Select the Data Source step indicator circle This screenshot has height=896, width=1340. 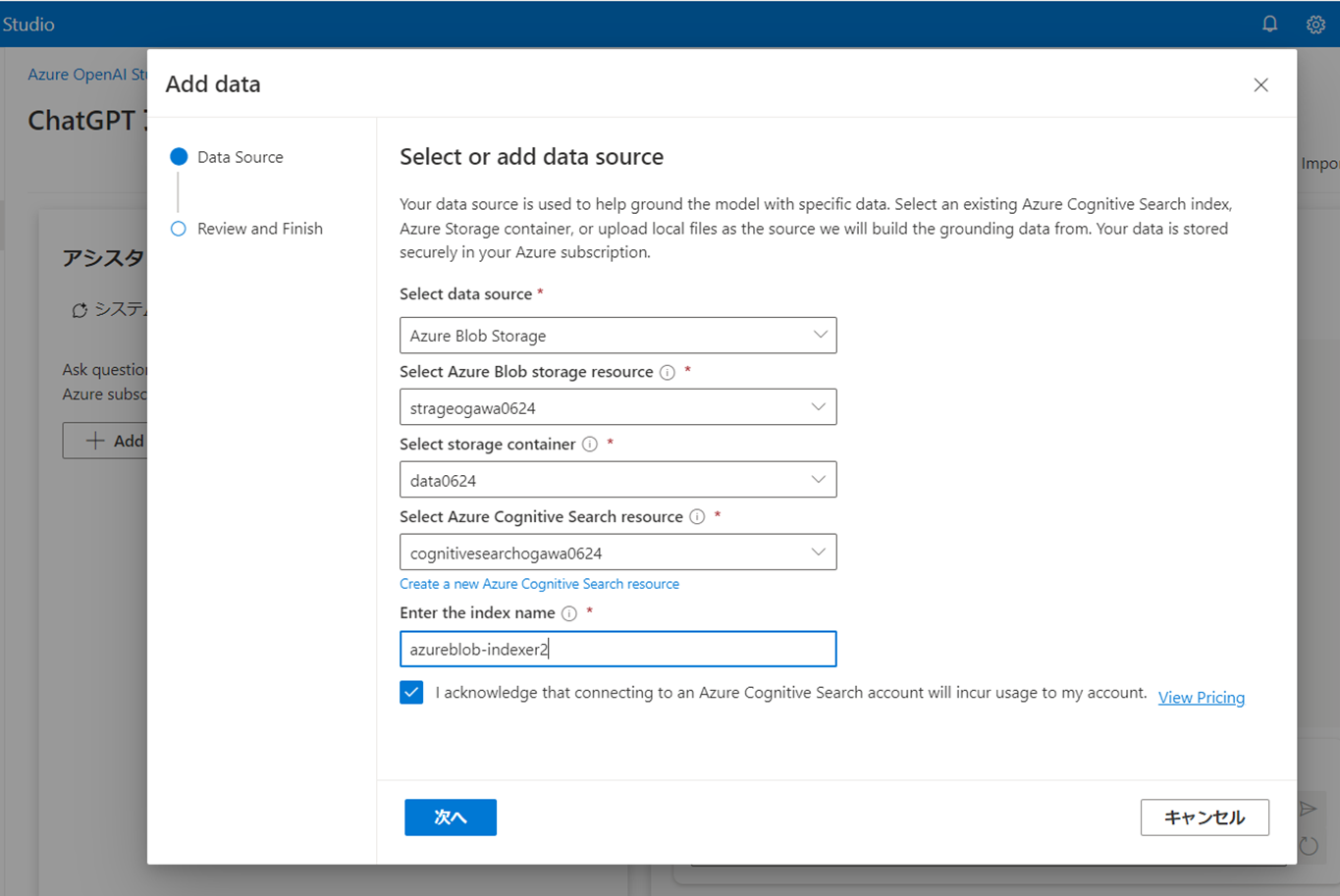179,156
